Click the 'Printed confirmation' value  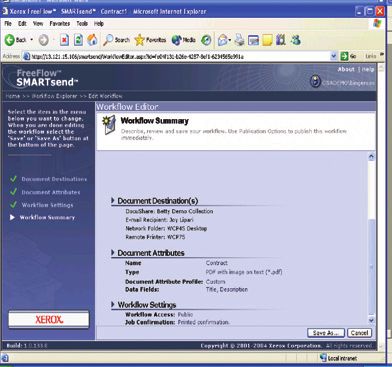[x=203, y=322]
